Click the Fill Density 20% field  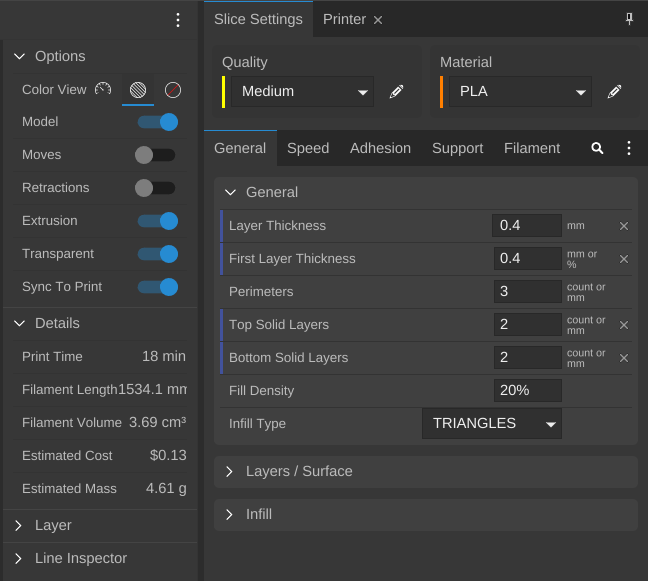coord(528,391)
